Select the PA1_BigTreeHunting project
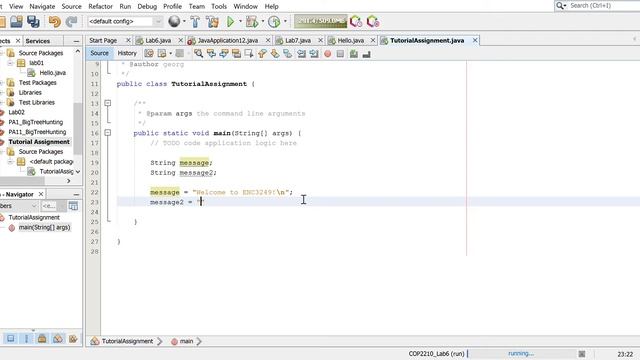Viewport: 640px width, 360px height. coord(36,122)
